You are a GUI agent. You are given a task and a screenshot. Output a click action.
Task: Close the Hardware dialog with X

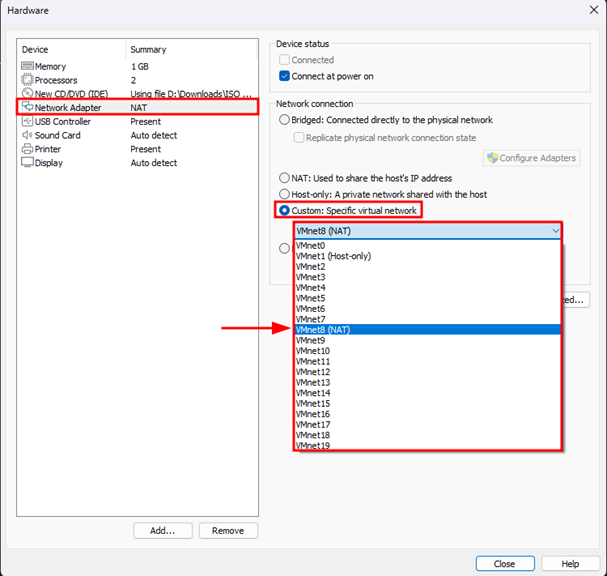[594, 10]
